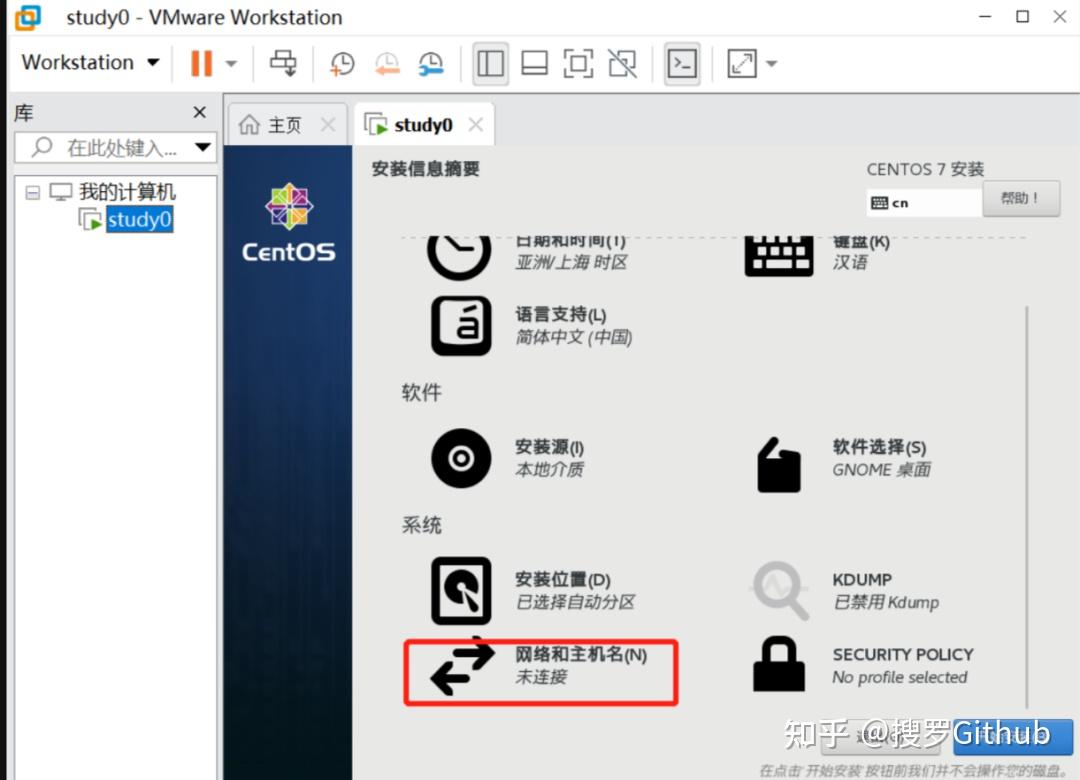This screenshot has height=780, width=1080.
Task: Toggle the library sidebar view
Action: pyautogui.click(x=490, y=63)
